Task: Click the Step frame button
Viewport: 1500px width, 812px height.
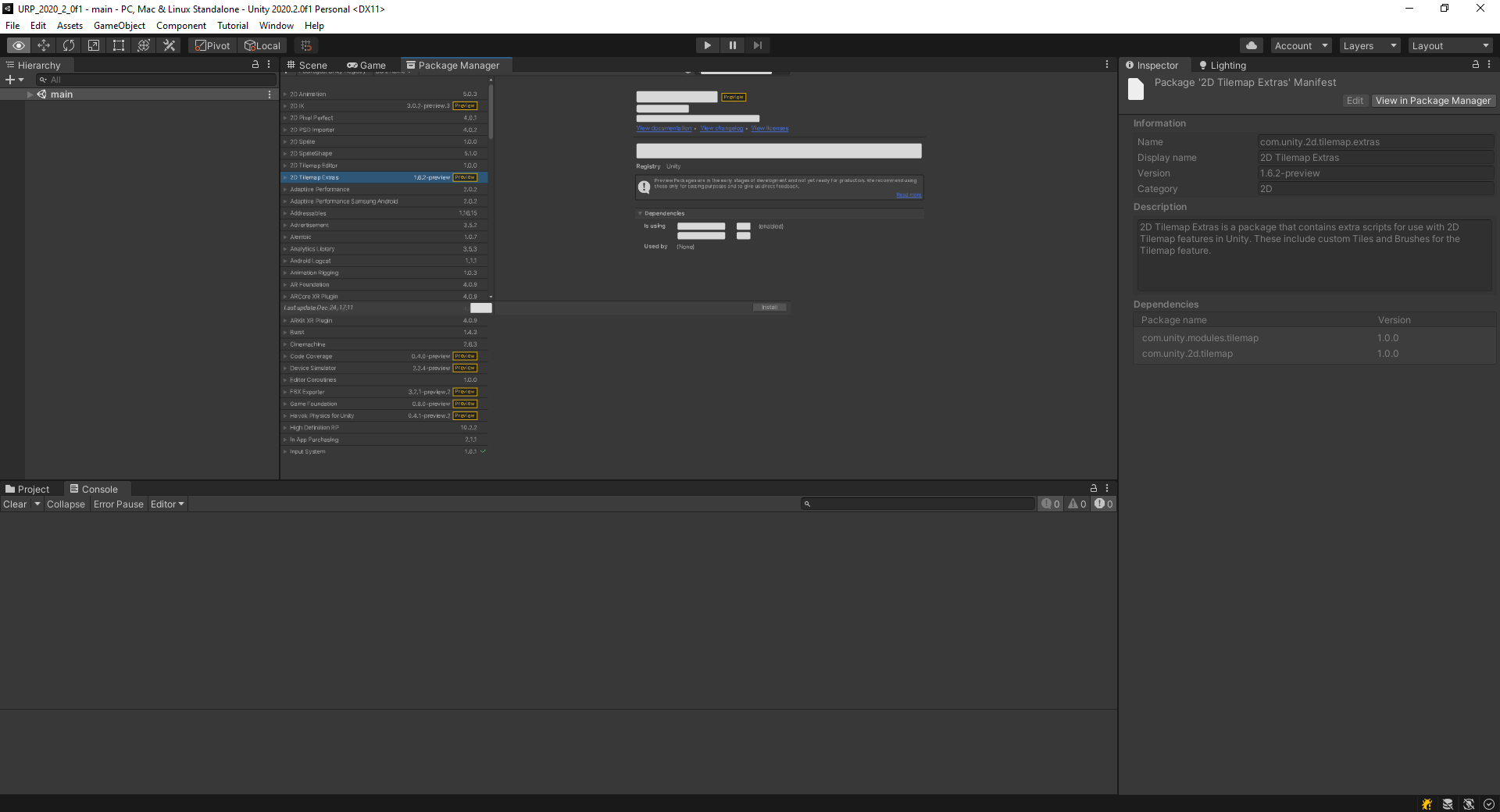Action: click(x=758, y=45)
